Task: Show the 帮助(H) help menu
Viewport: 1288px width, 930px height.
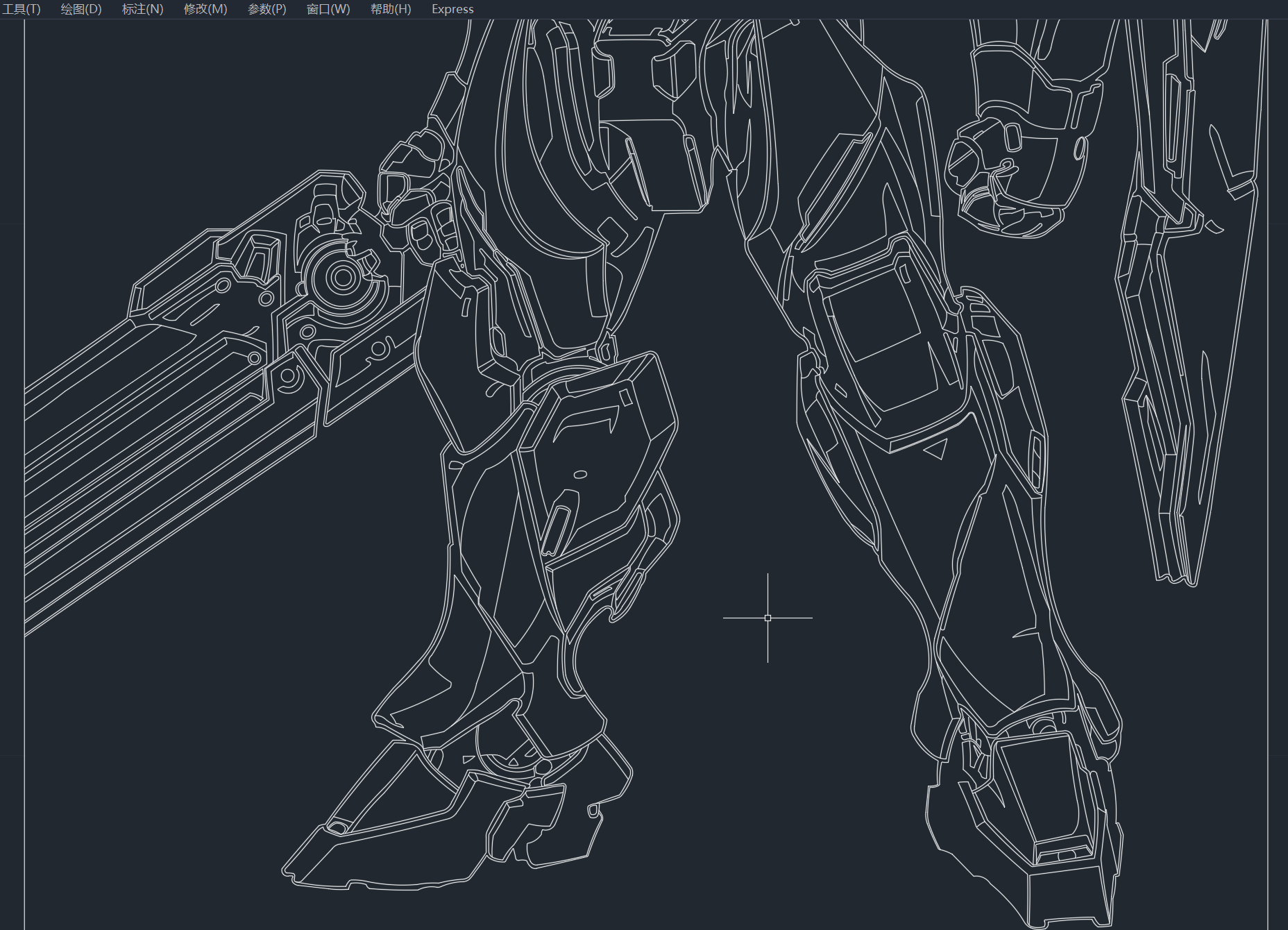Action: coord(391,9)
